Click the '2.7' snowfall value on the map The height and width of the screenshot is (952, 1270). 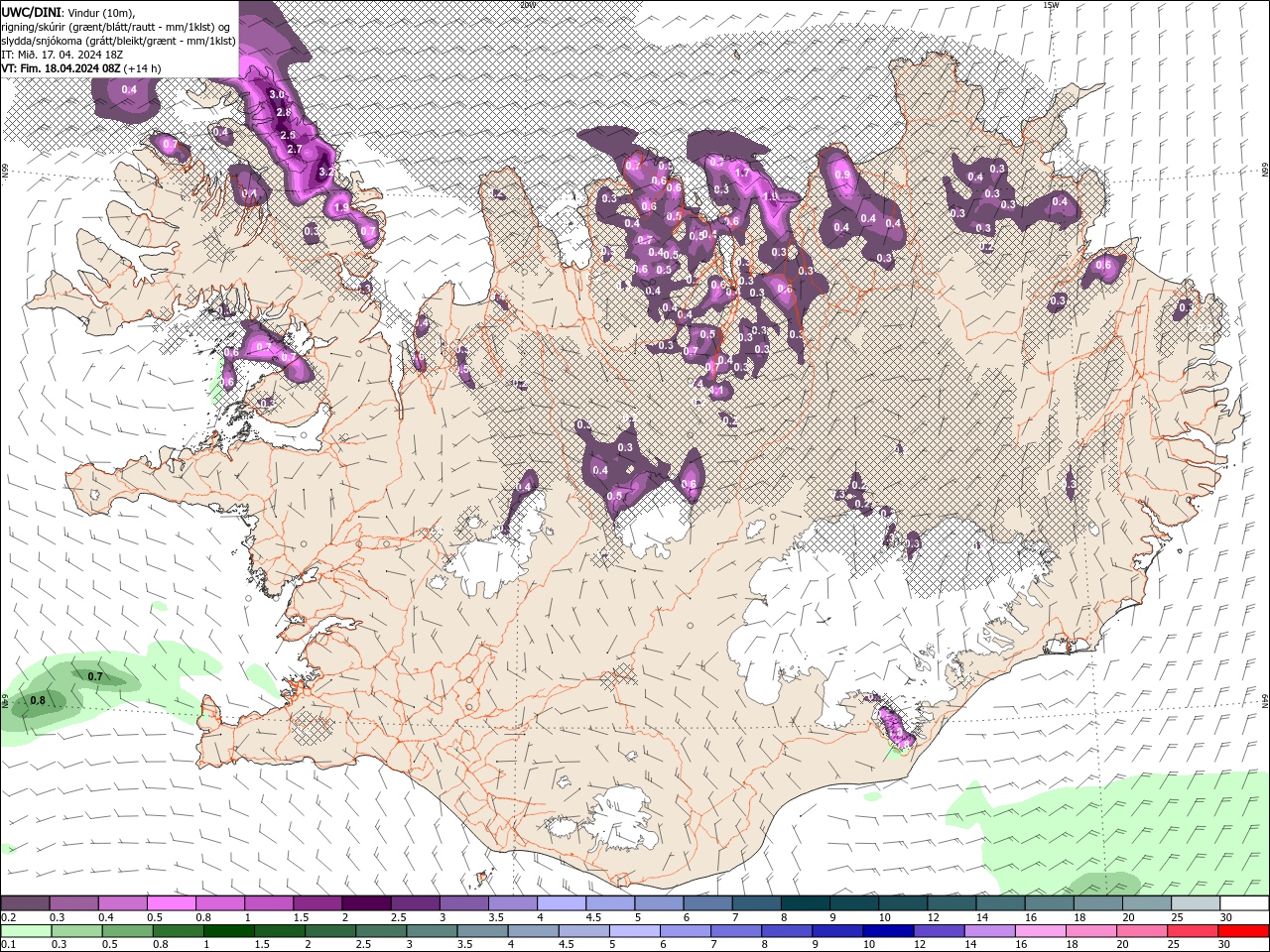point(294,149)
